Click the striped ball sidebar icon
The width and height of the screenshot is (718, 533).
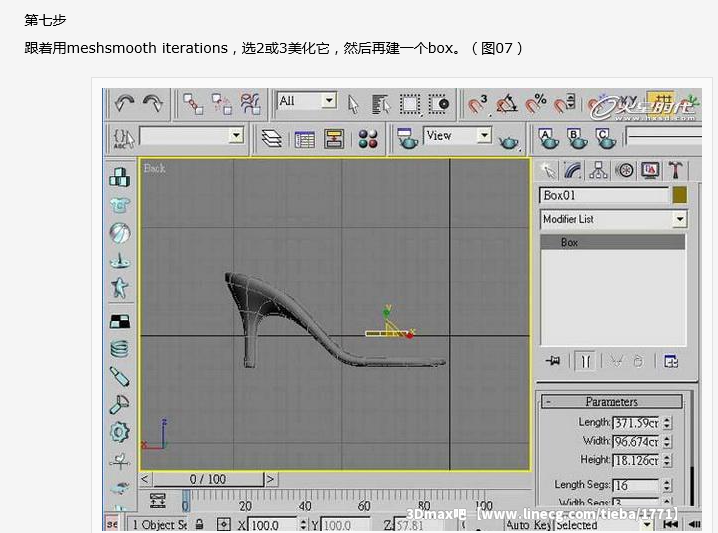click(120, 233)
